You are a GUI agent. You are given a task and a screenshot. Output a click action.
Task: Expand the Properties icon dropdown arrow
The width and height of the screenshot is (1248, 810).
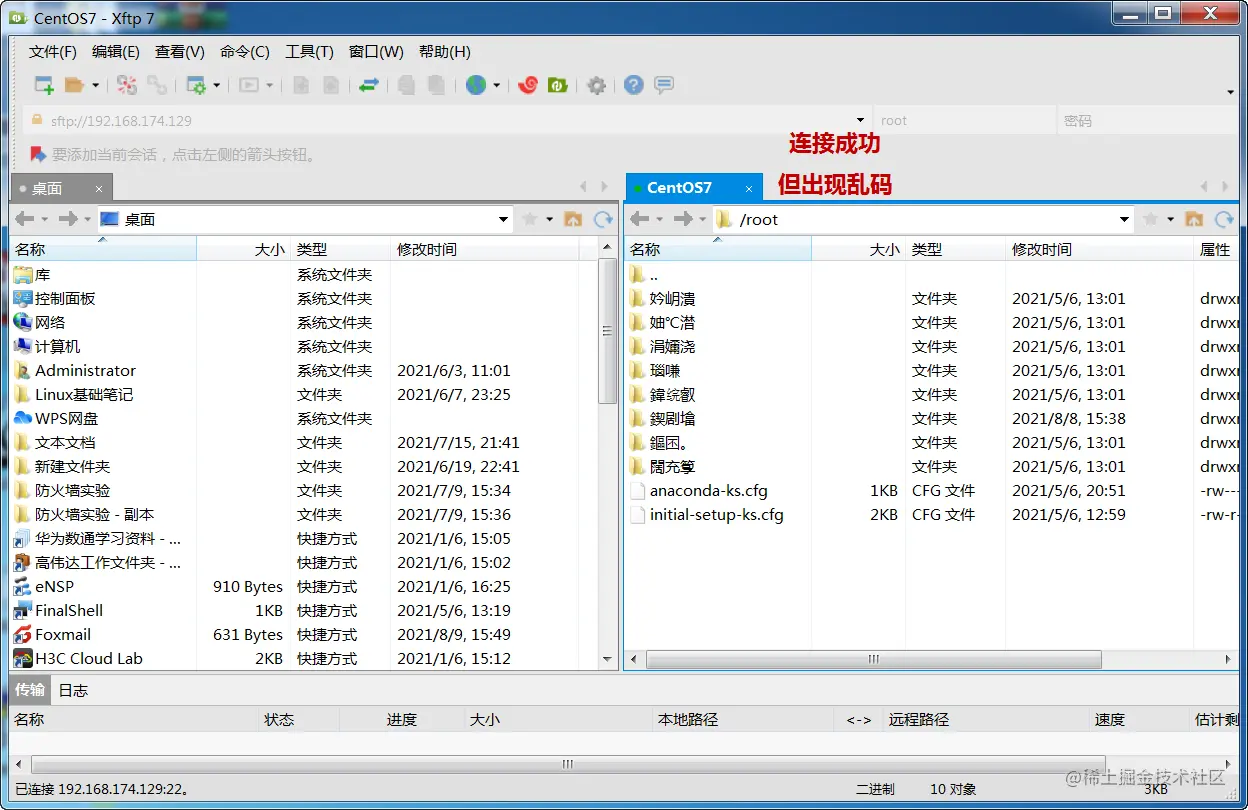coord(216,86)
